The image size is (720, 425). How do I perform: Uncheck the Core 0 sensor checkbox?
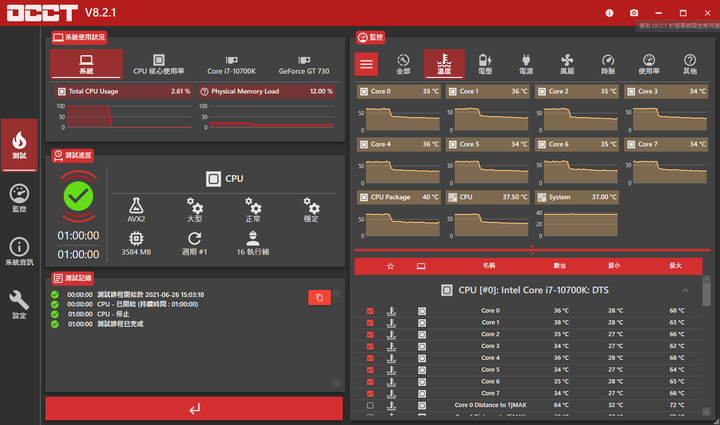click(x=370, y=311)
